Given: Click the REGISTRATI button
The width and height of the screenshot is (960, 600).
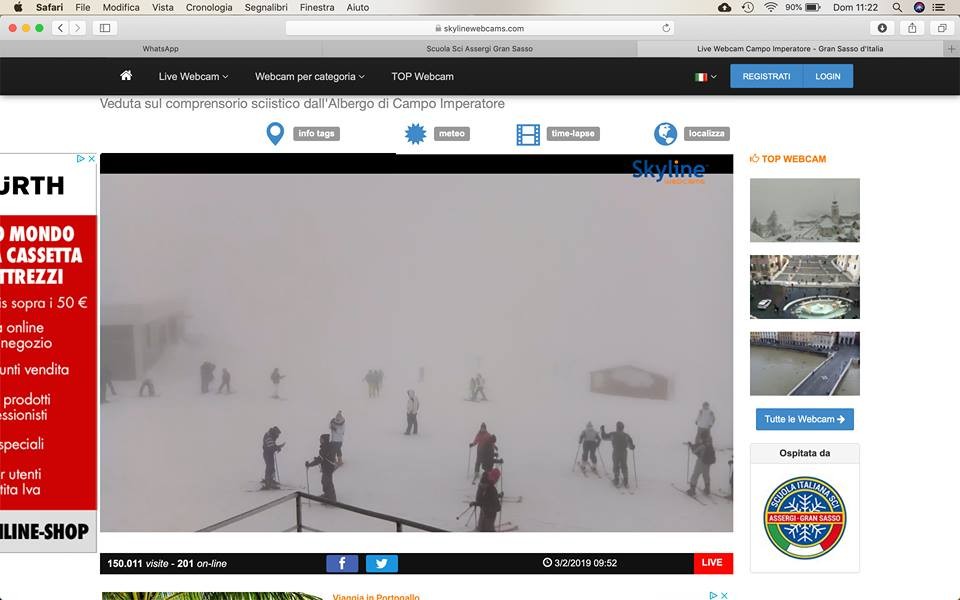Looking at the screenshot, I should coord(766,76).
